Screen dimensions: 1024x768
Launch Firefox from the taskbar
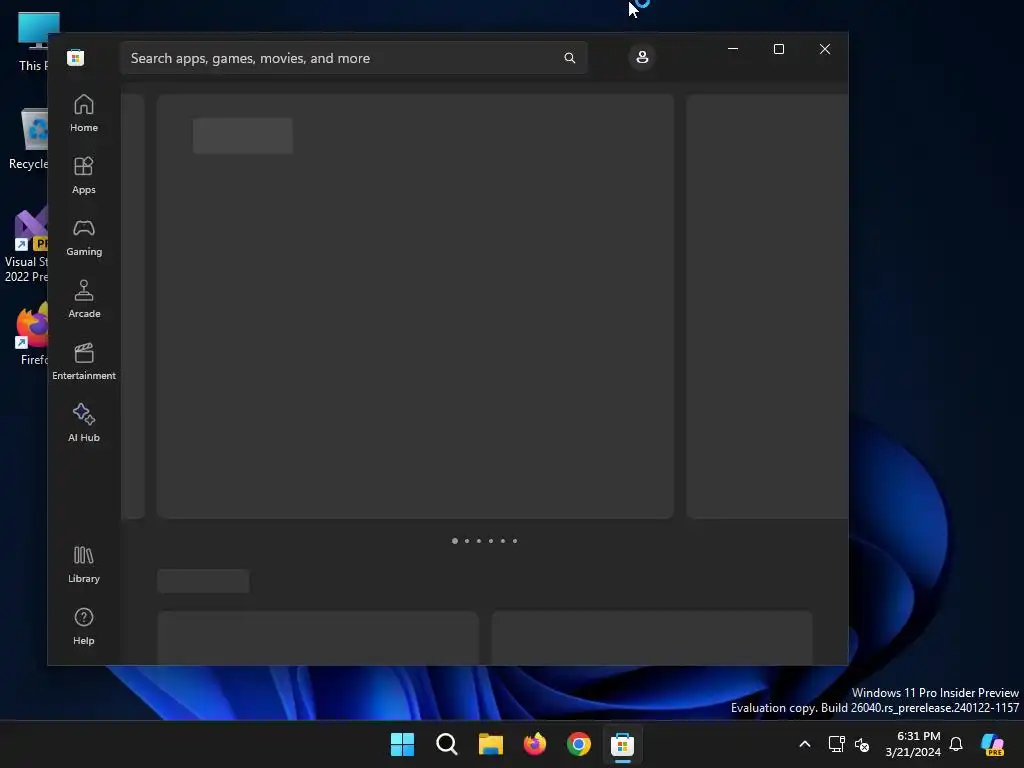(x=535, y=744)
